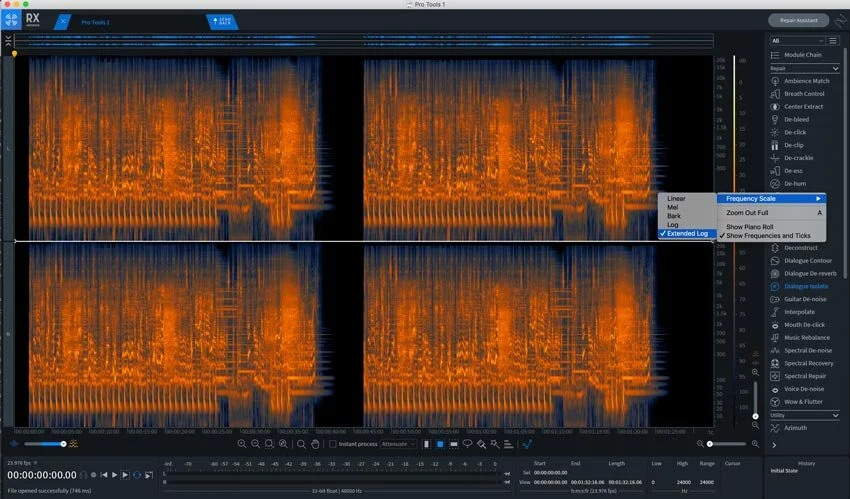Open the De-bleed module
This screenshot has width=850, height=499.
tap(790, 119)
